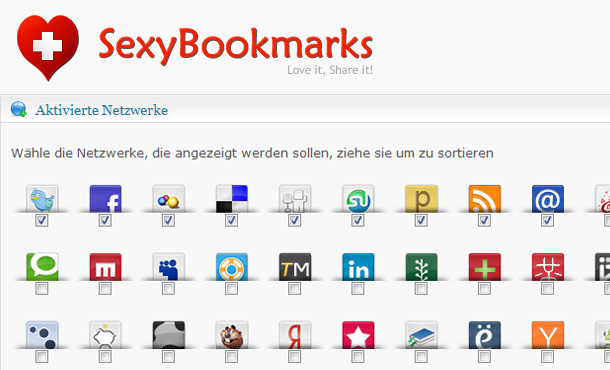This screenshot has height=370, width=610.
Task: Enable checkbox under blue dots icon
Action: click(42, 357)
